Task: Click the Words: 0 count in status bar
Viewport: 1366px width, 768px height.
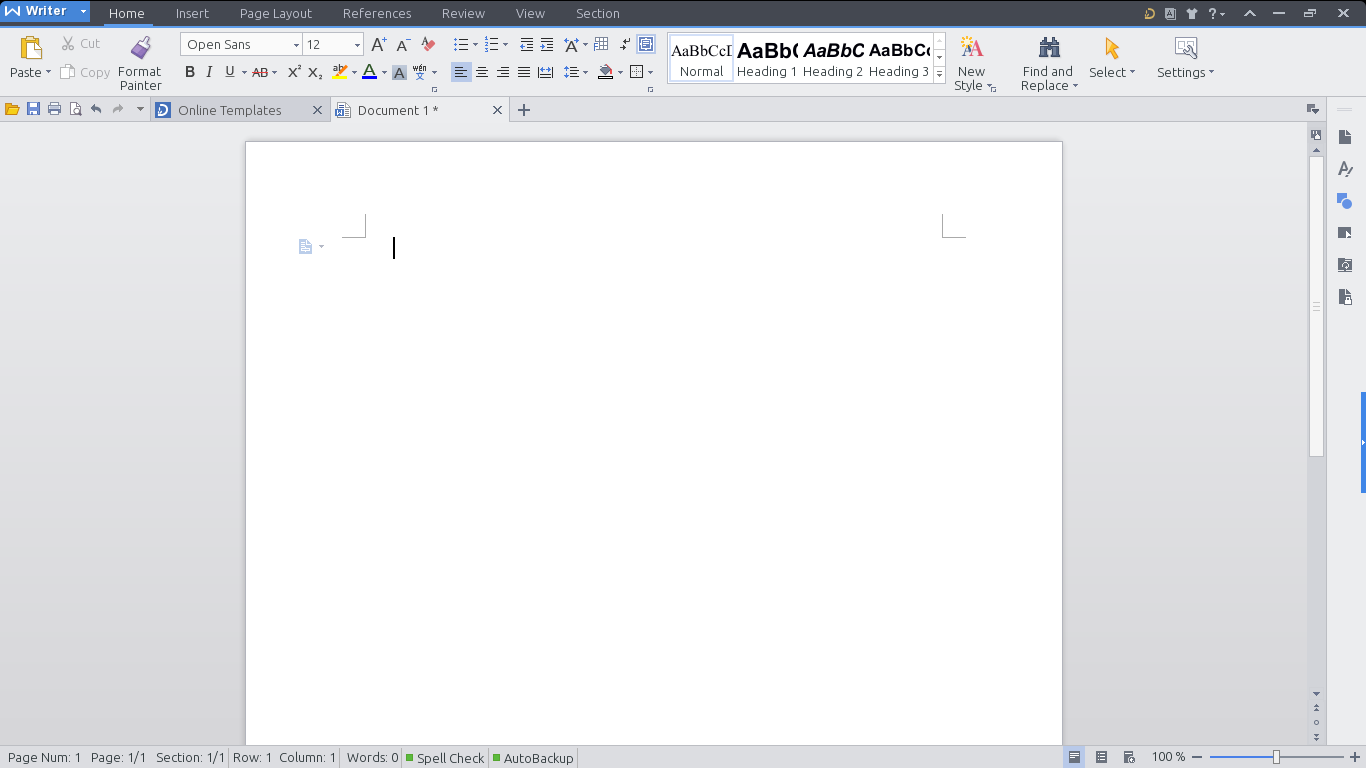Action: 372,758
